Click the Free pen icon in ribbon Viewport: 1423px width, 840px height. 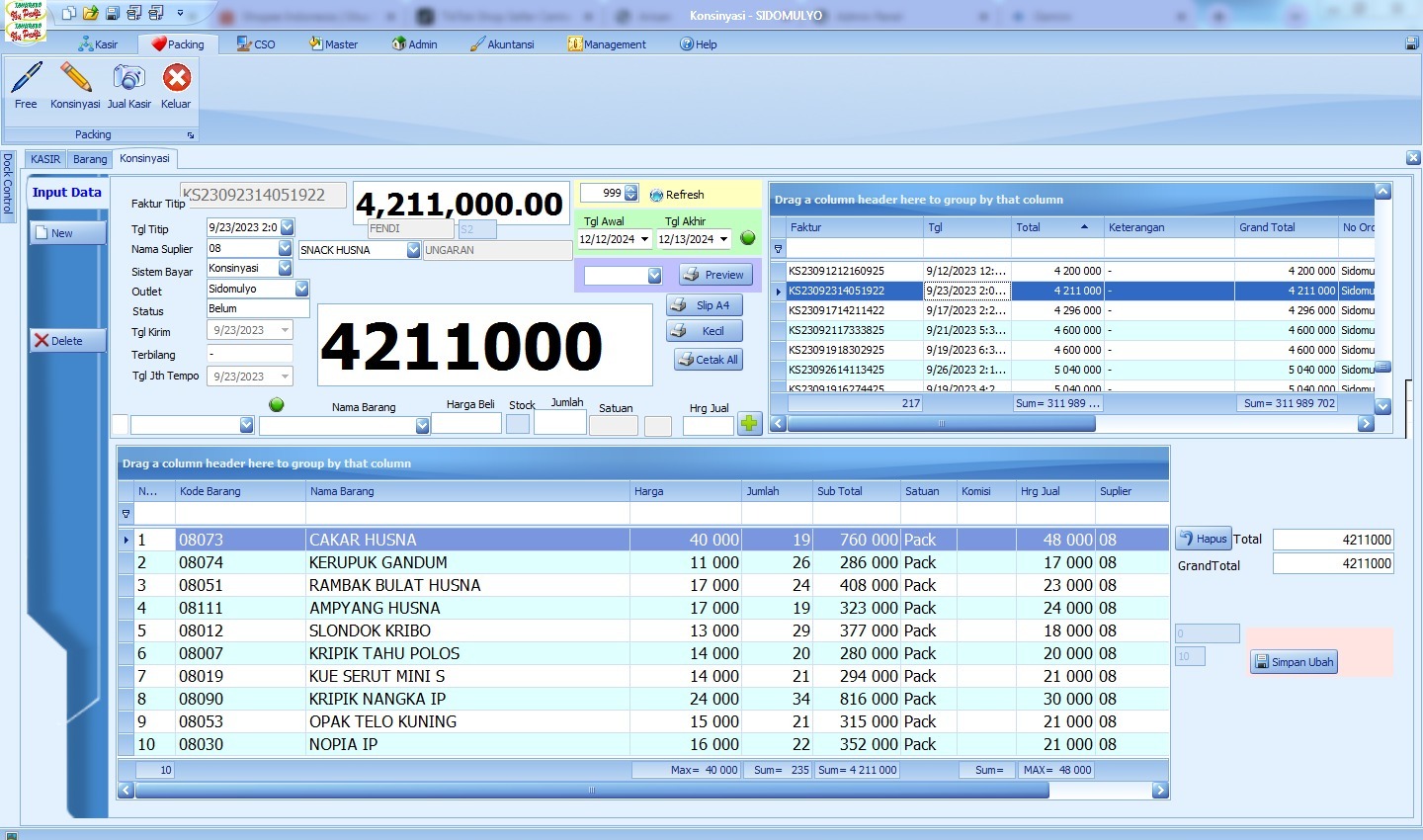tap(27, 79)
